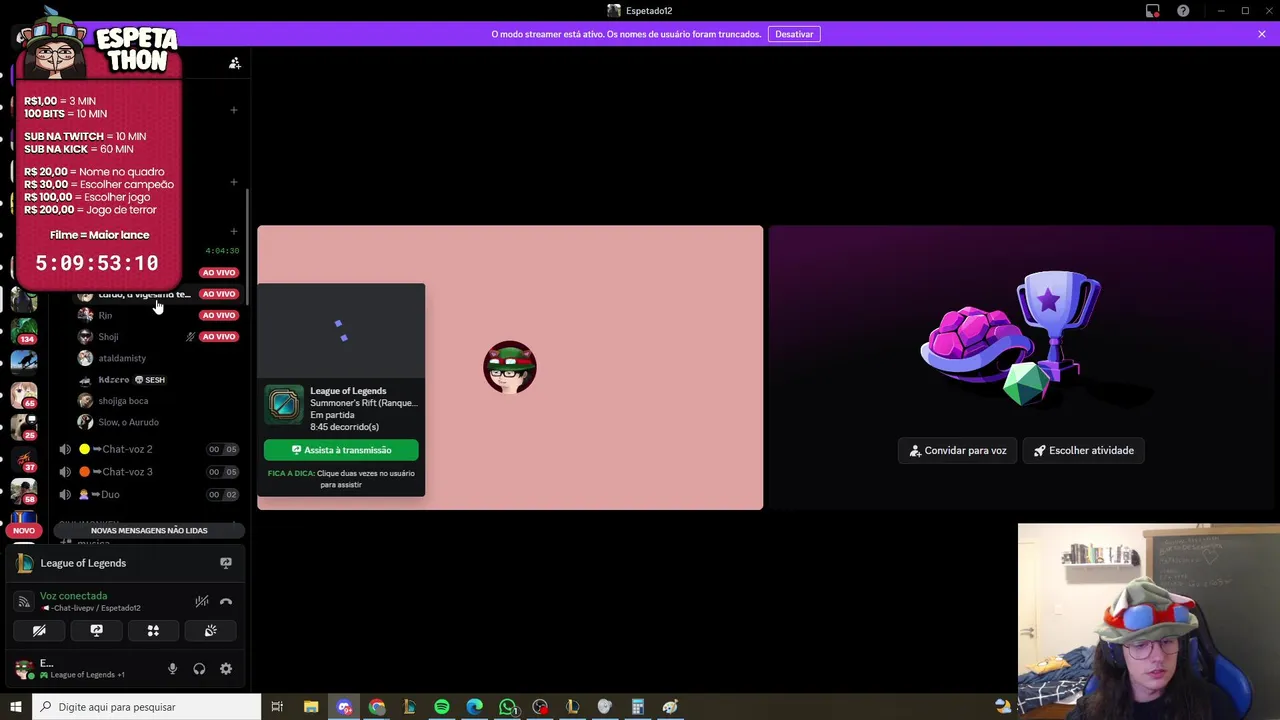Open Google Chrome from the taskbar
Image resolution: width=1280 pixels, height=720 pixels.
tap(376, 707)
